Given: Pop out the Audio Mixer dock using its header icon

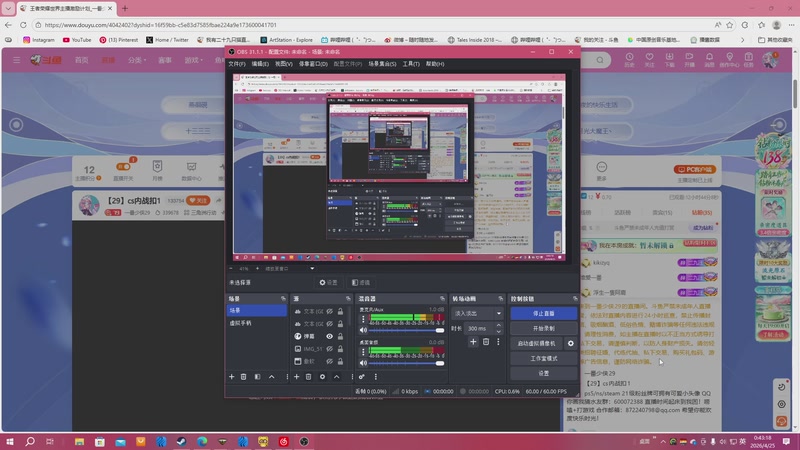Looking at the screenshot, I should pyautogui.click(x=442, y=298).
